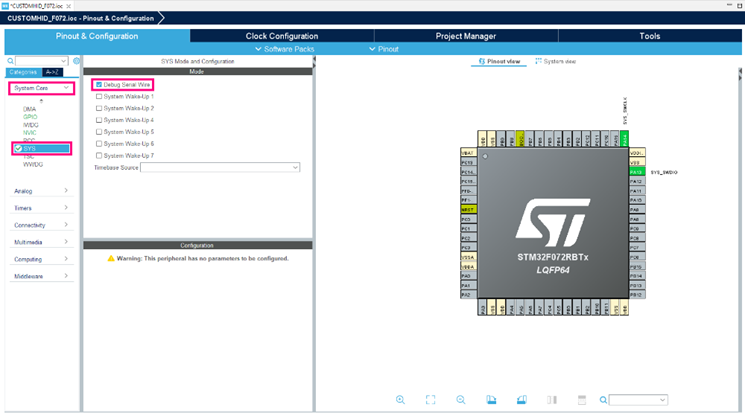This screenshot has width=745, height=413.
Task: Collapse the System Core category
Action: tap(41, 88)
